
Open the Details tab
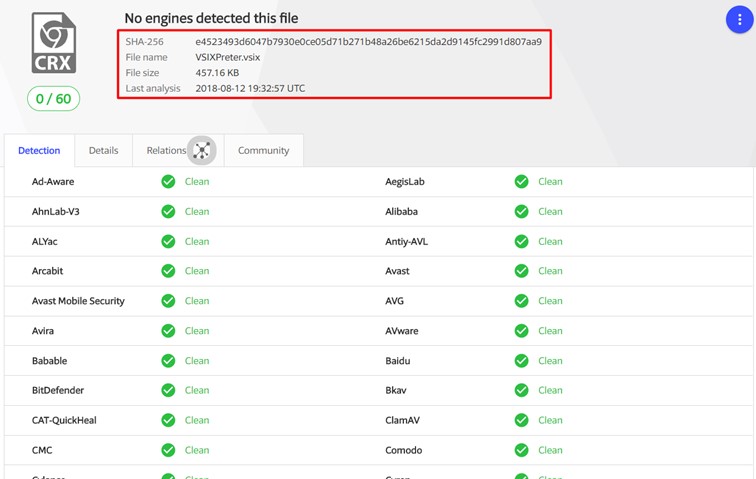(x=103, y=151)
